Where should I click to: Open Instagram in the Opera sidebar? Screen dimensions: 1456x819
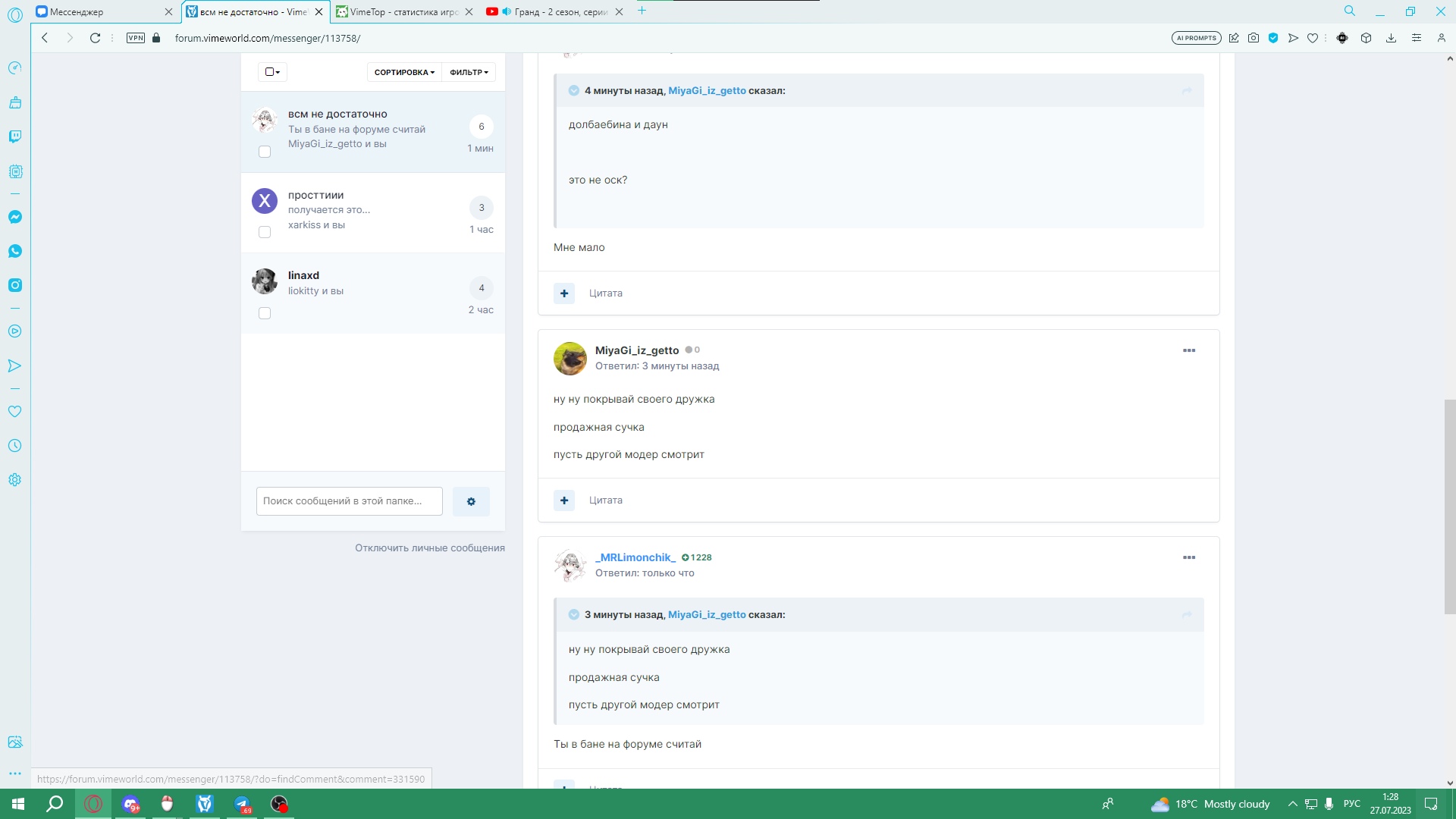pos(15,285)
